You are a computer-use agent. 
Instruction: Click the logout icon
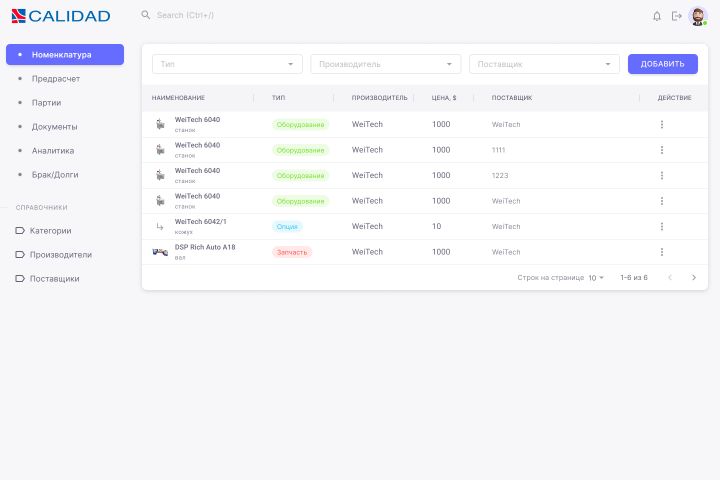pyautogui.click(x=676, y=16)
